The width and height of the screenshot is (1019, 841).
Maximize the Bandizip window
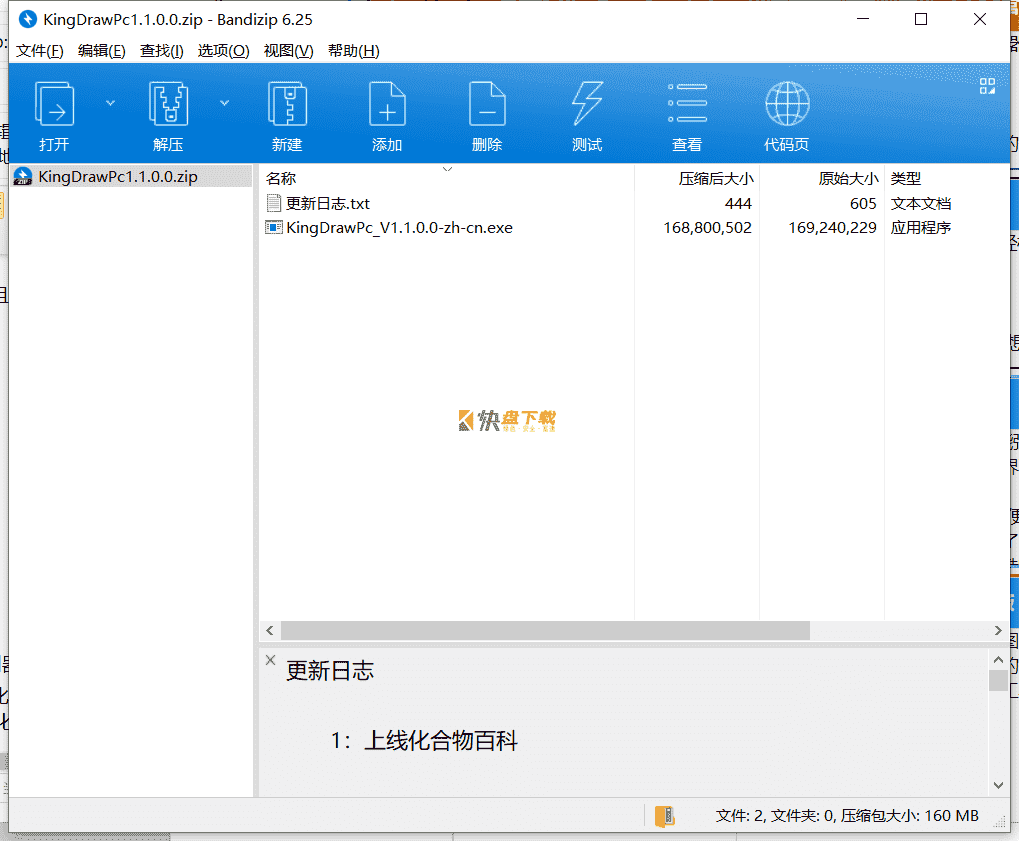[921, 19]
